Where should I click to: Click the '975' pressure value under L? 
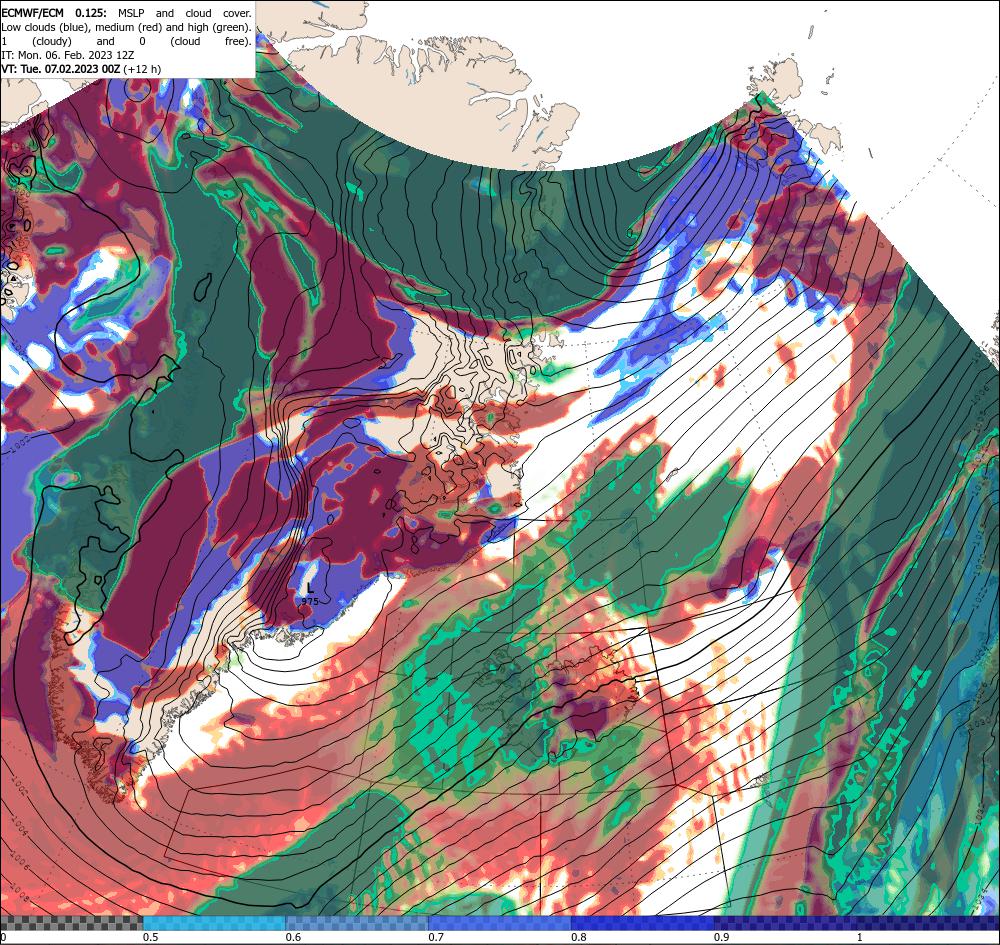click(x=310, y=601)
